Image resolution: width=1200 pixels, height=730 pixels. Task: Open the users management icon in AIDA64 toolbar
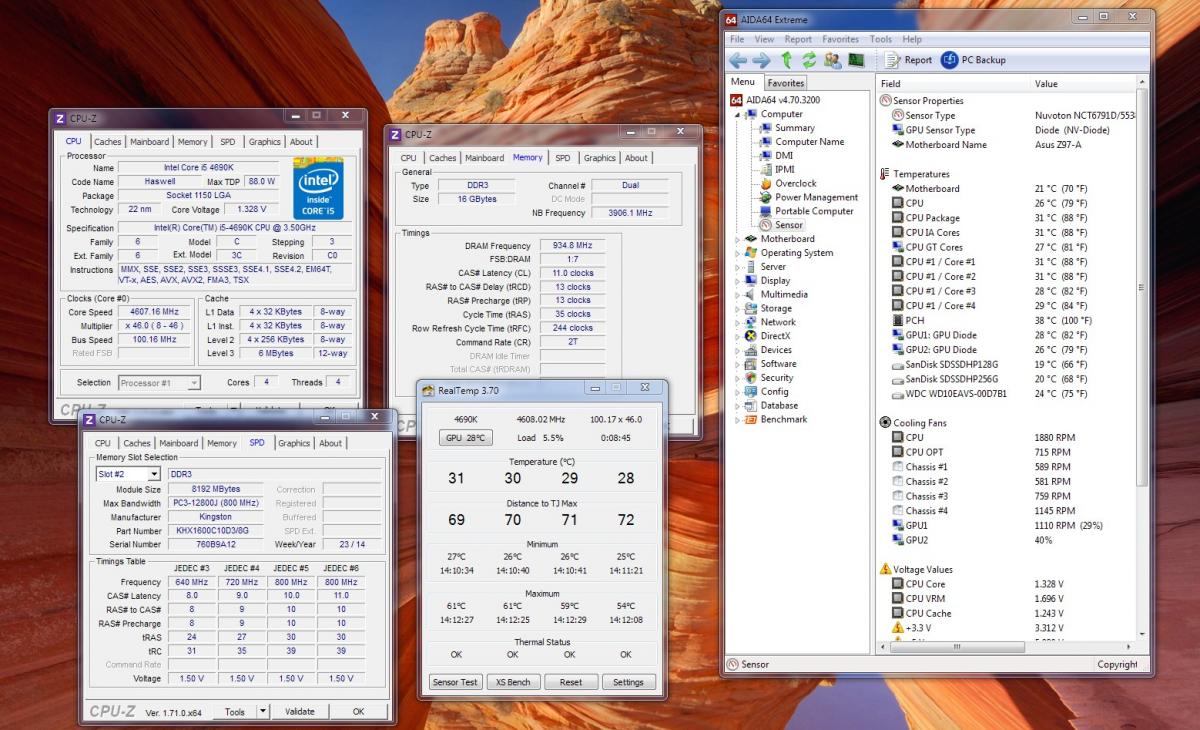(x=832, y=60)
